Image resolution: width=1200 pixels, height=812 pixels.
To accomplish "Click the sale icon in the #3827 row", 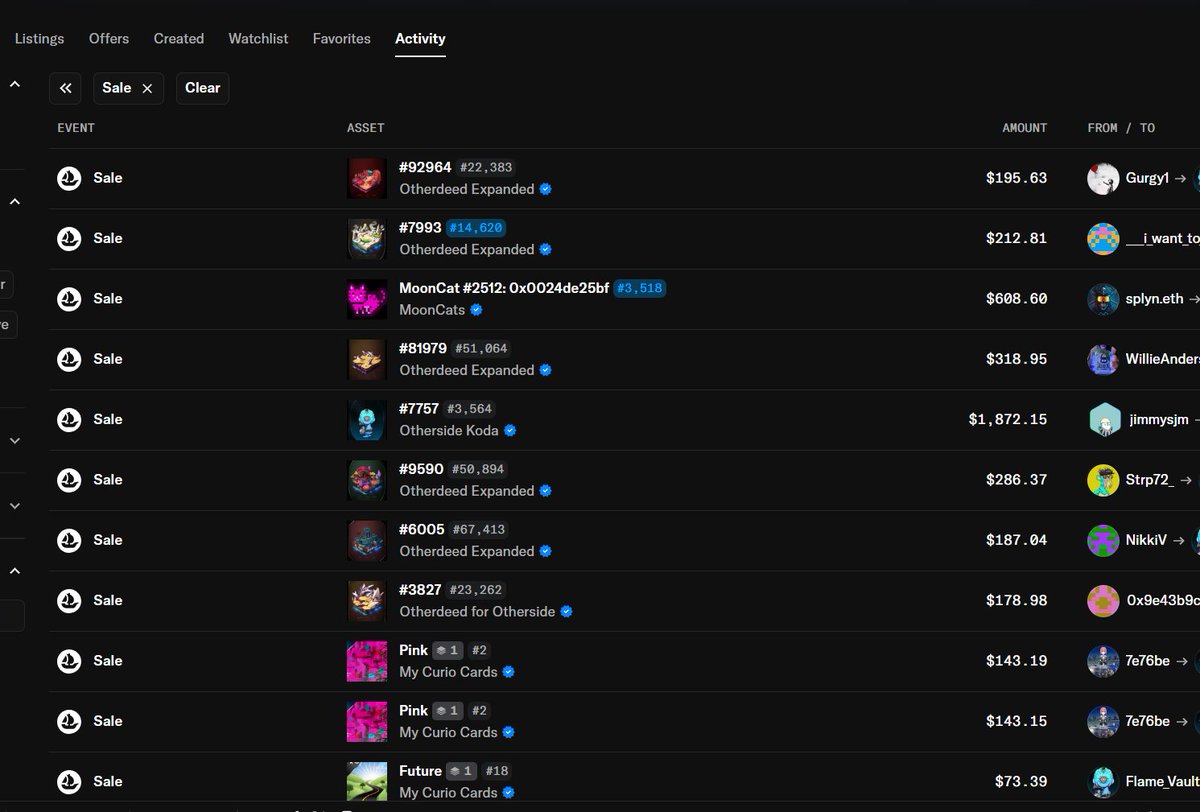I will coord(69,600).
